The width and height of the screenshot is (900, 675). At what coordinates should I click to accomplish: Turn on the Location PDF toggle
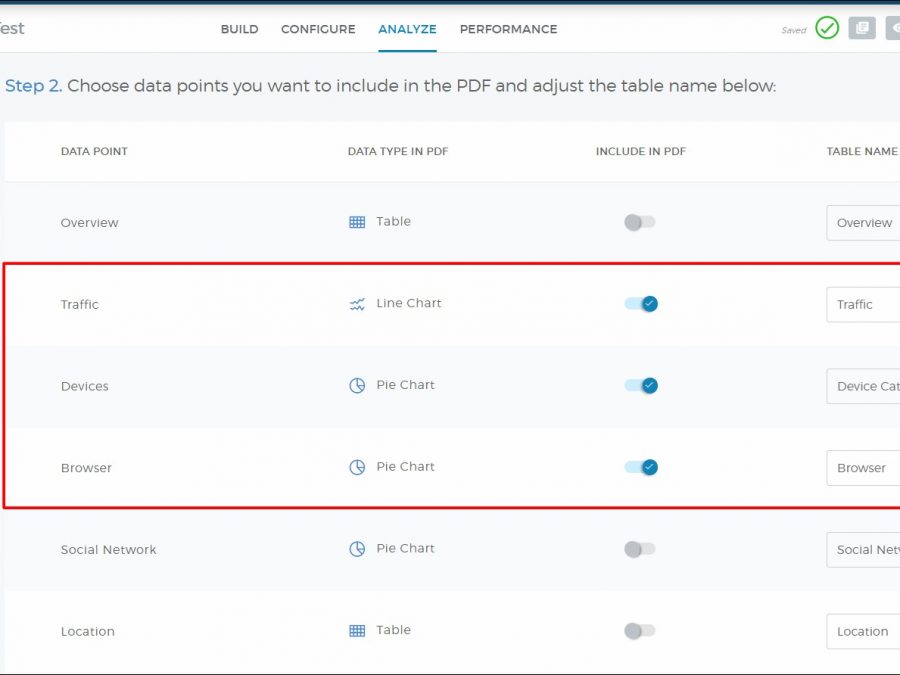[640, 631]
